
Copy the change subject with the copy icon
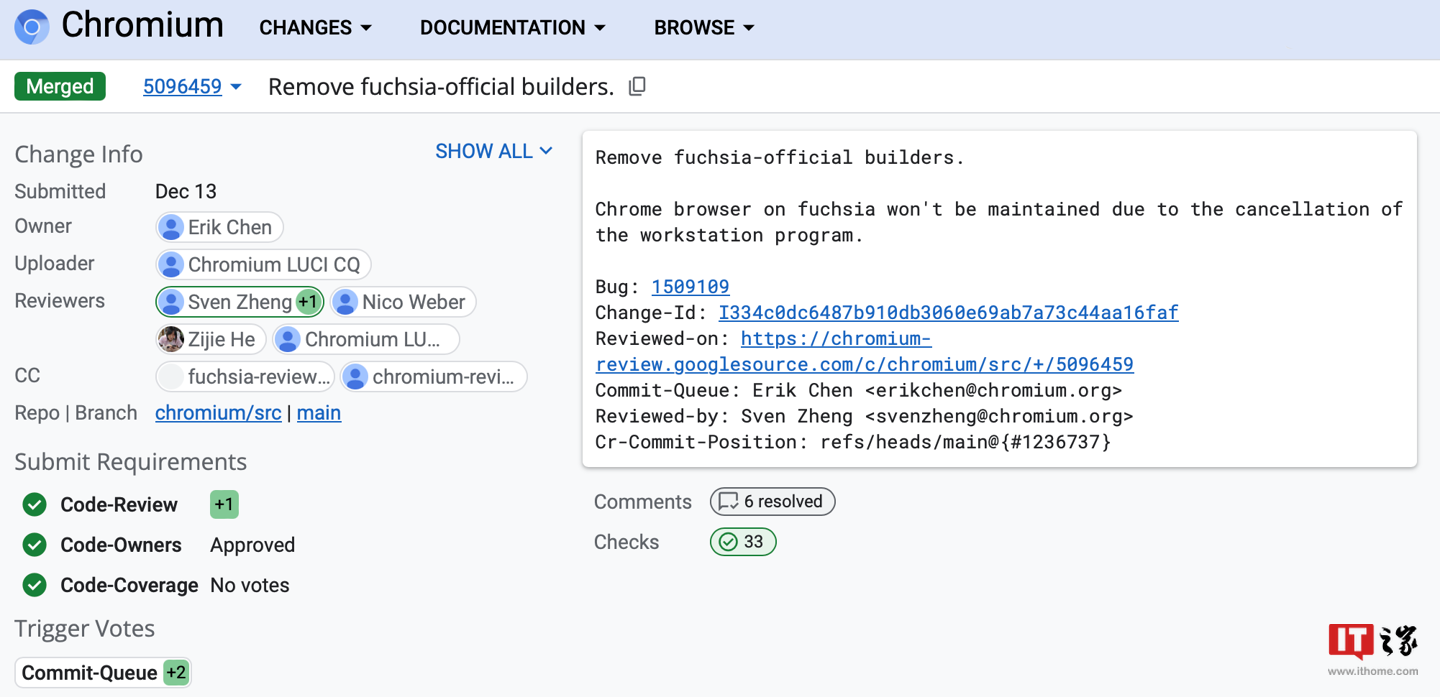click(x=637, y=87)
